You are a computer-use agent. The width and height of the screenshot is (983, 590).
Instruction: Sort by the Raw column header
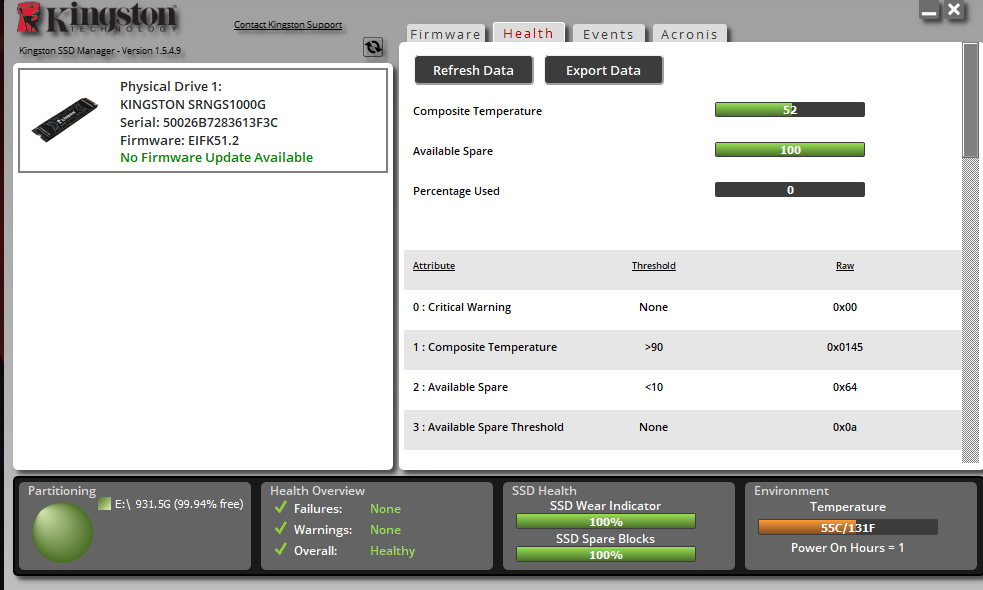[844, 266]
